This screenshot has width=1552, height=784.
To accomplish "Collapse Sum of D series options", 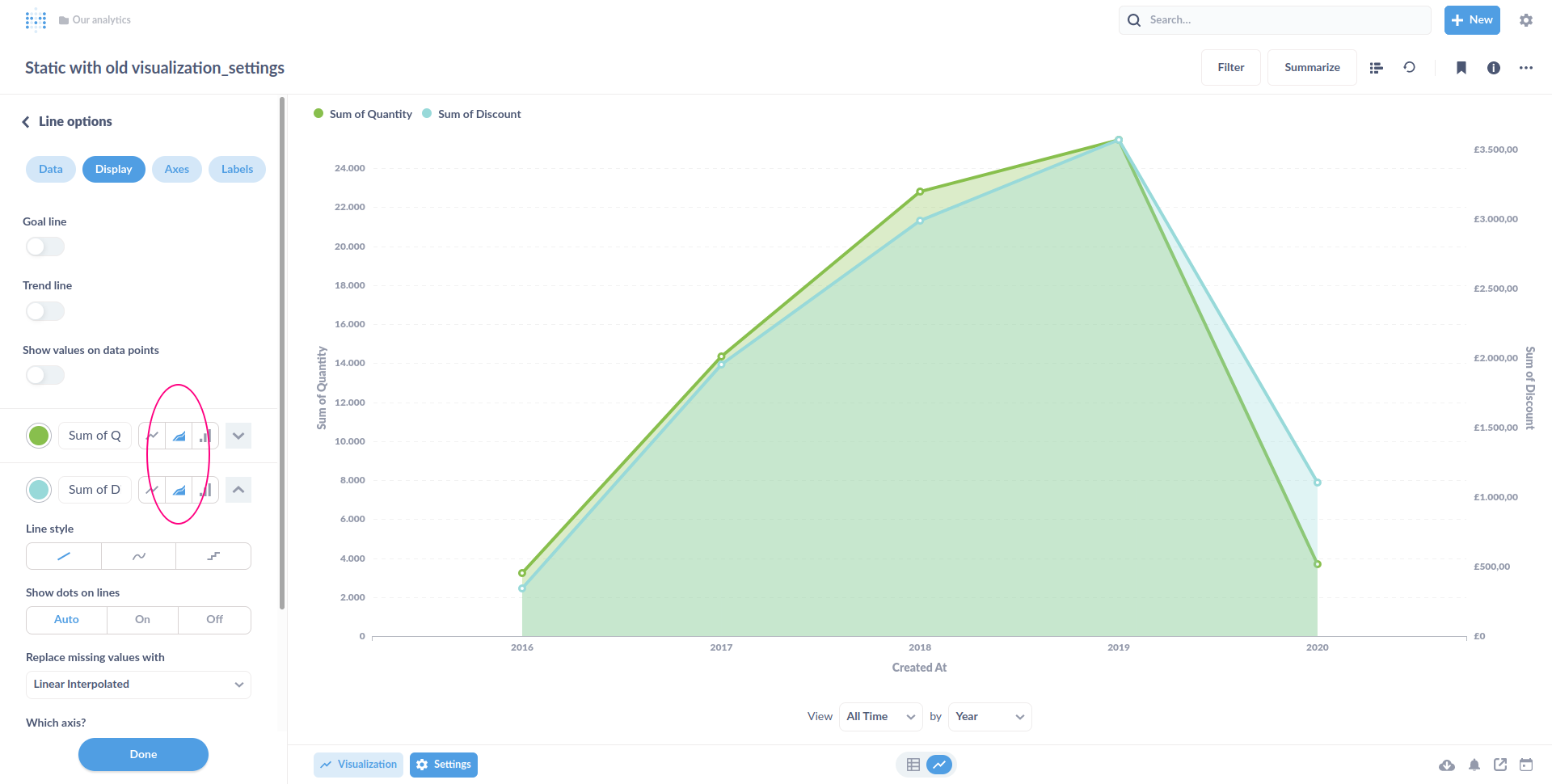I will (238, 490).
